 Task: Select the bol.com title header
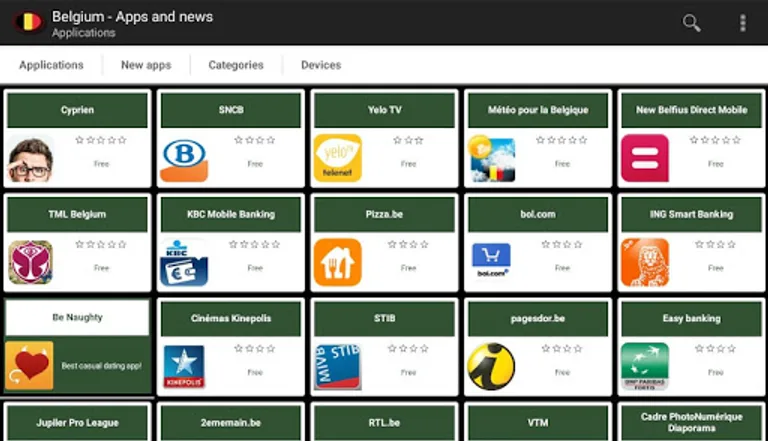[x=538, y=214]
